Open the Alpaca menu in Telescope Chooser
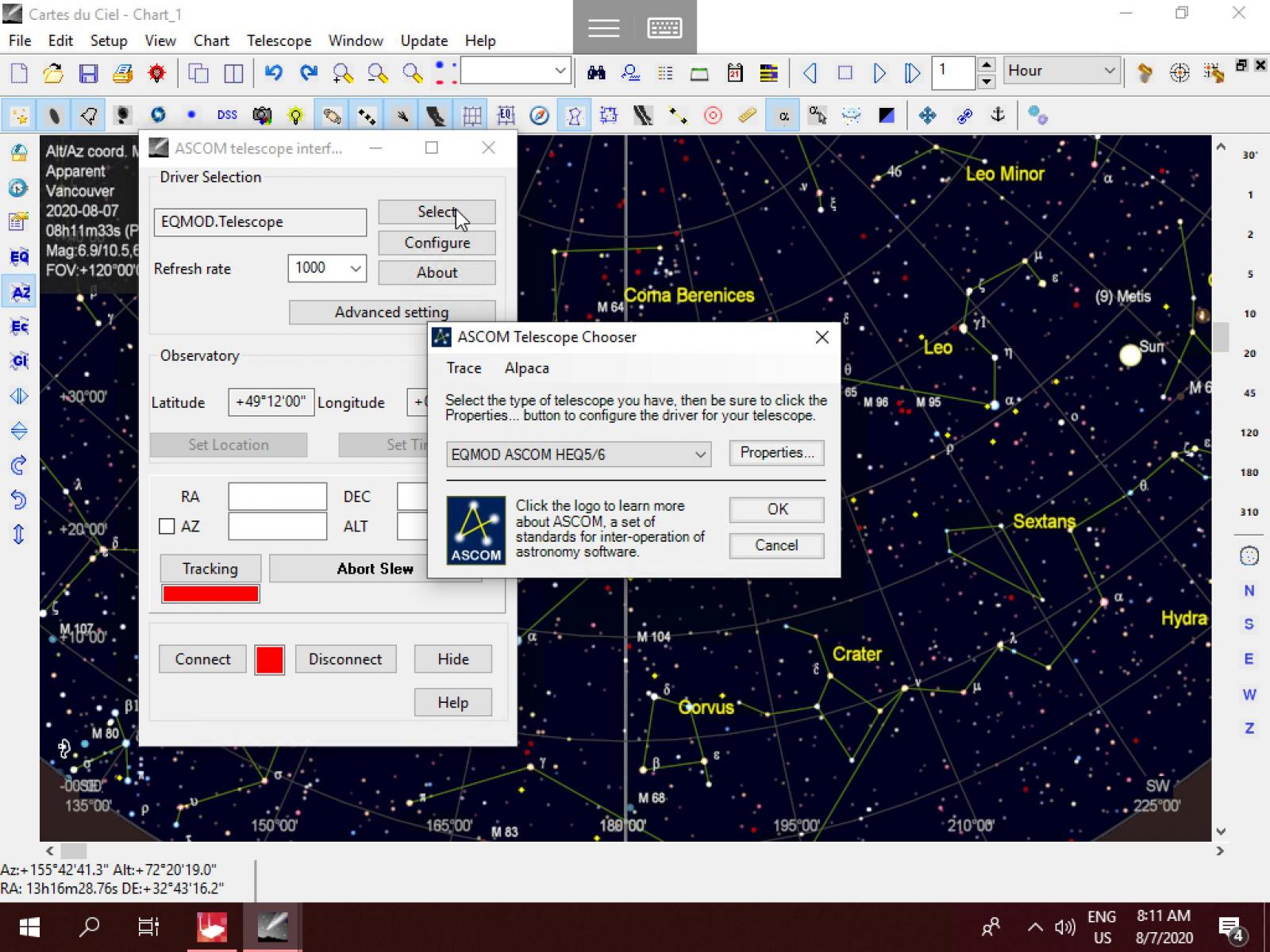 point(526,368)
